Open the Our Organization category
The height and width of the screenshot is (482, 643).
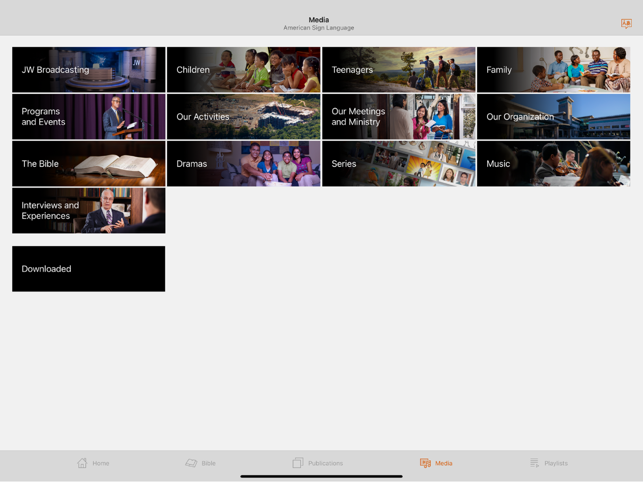554,117
